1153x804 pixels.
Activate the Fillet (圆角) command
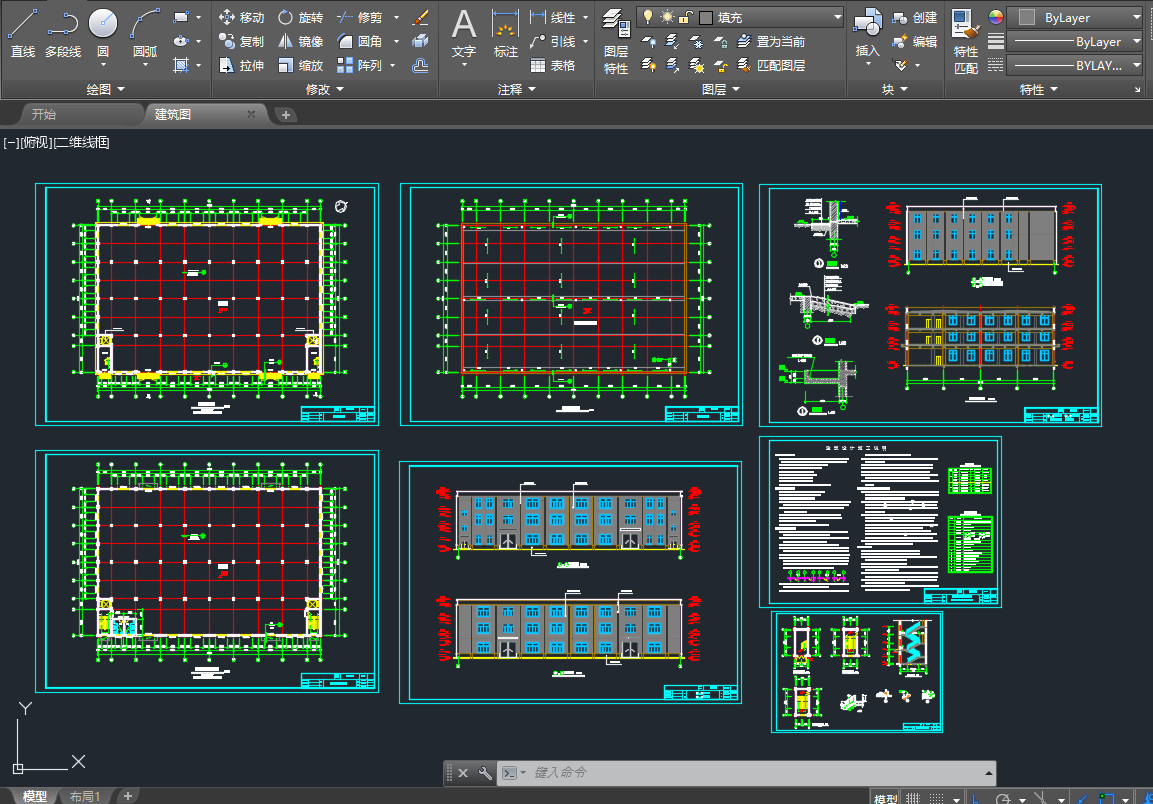coord(360,41)
